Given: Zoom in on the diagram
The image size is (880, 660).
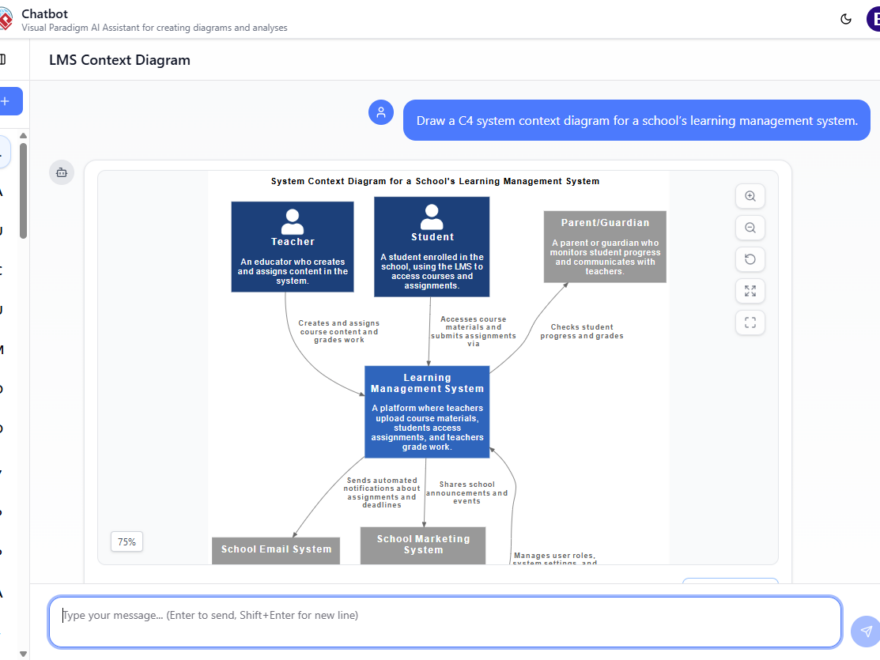Looking at the screenshot, I should 750,196.
